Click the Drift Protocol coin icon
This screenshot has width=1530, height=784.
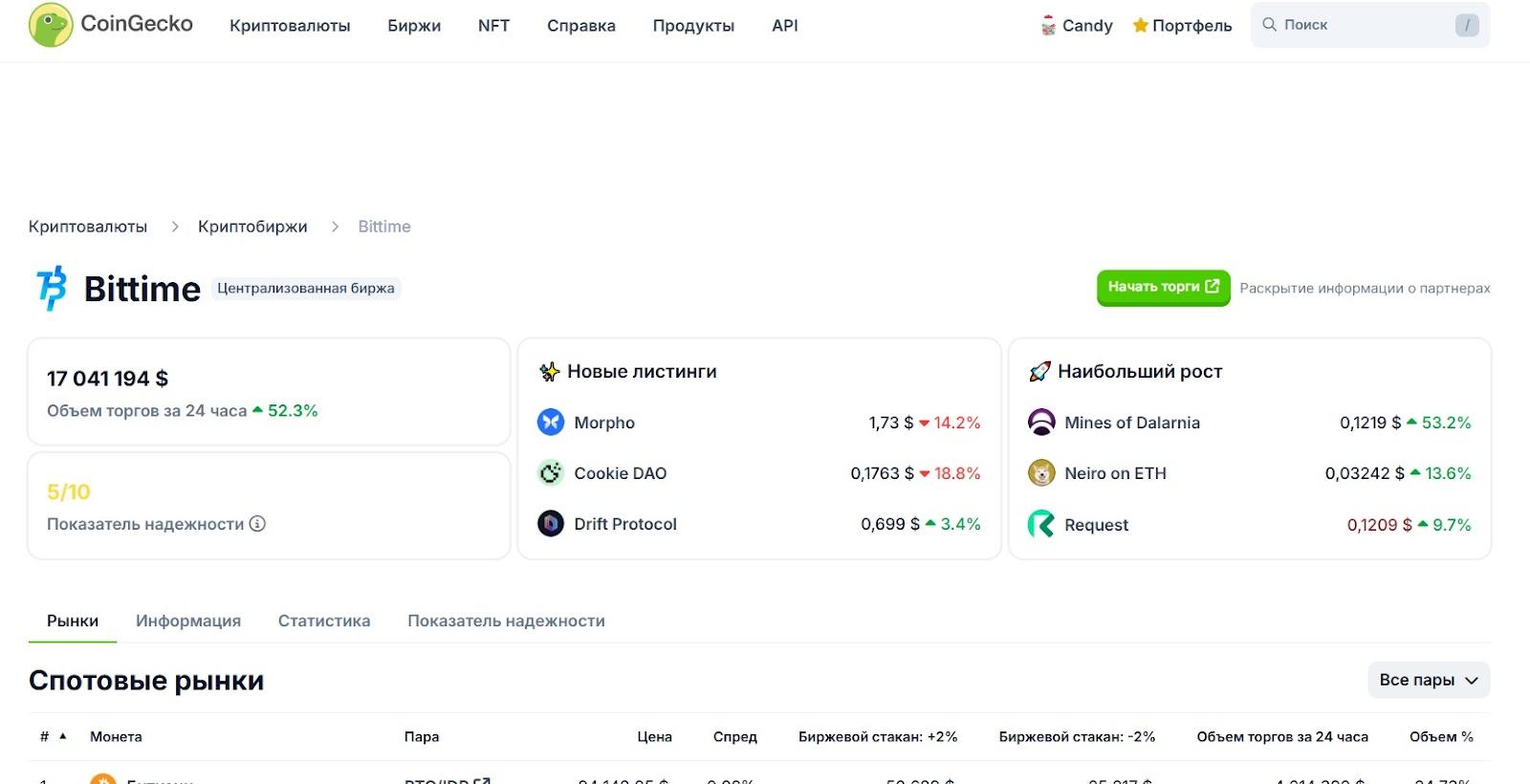(551, 524)
